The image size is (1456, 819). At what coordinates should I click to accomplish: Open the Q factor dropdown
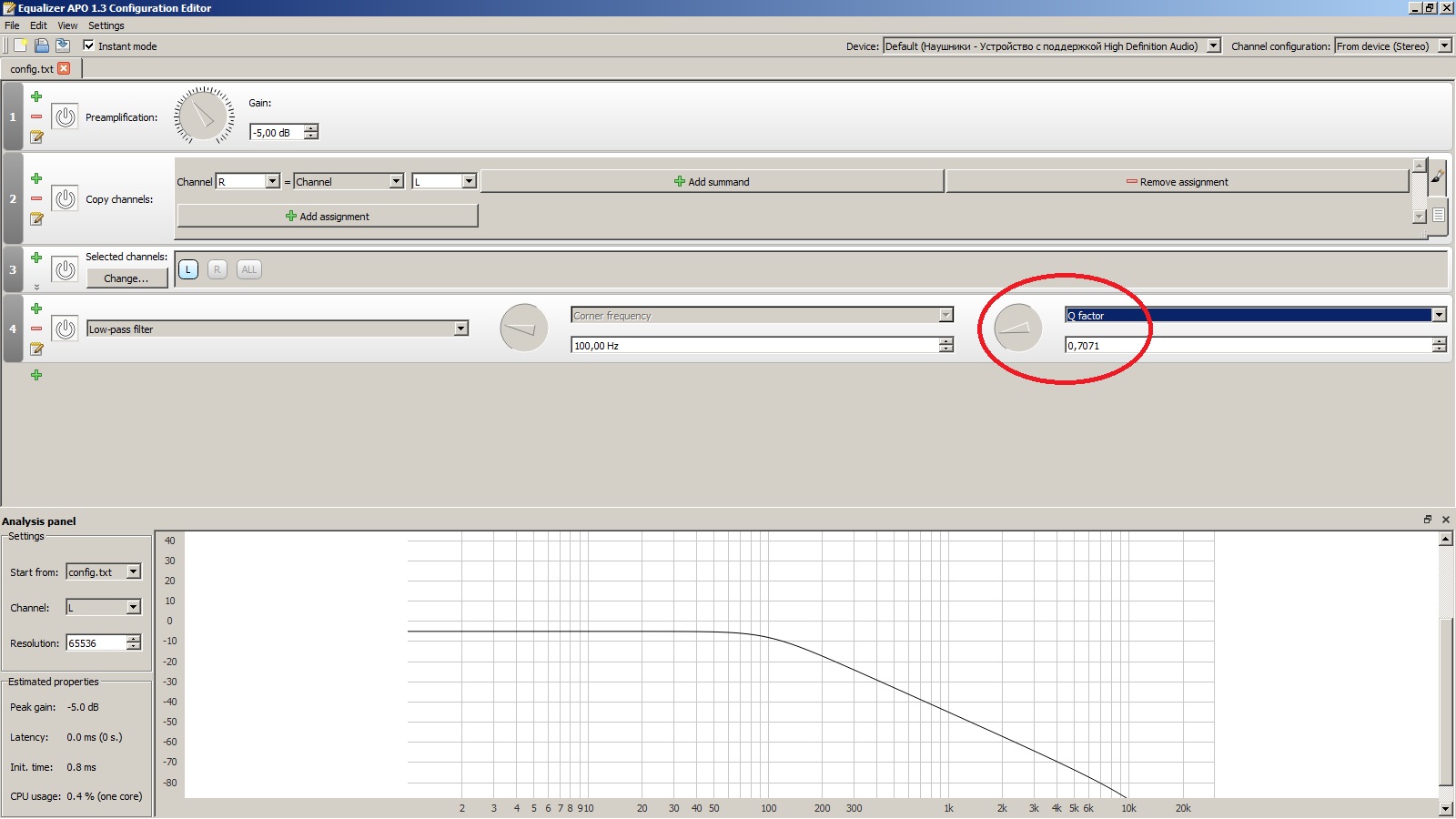(x=1255, y=315)
